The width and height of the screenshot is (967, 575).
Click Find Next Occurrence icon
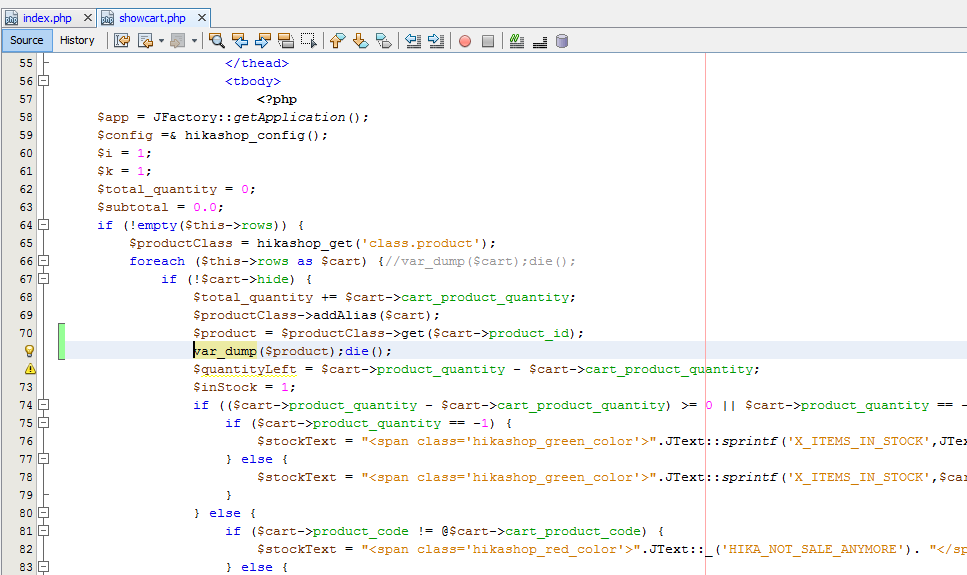(263, 41)
